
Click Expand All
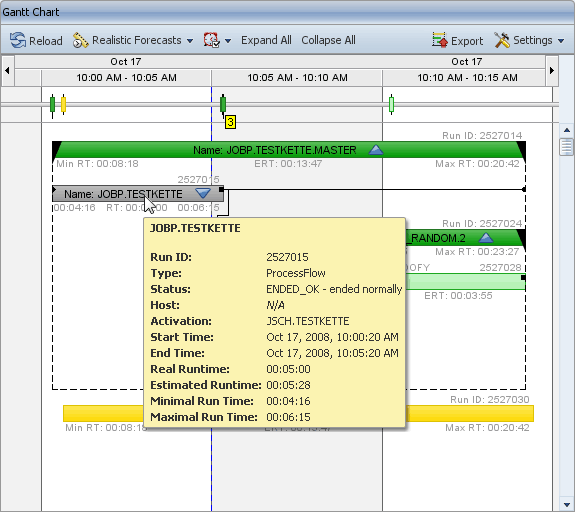266,40
